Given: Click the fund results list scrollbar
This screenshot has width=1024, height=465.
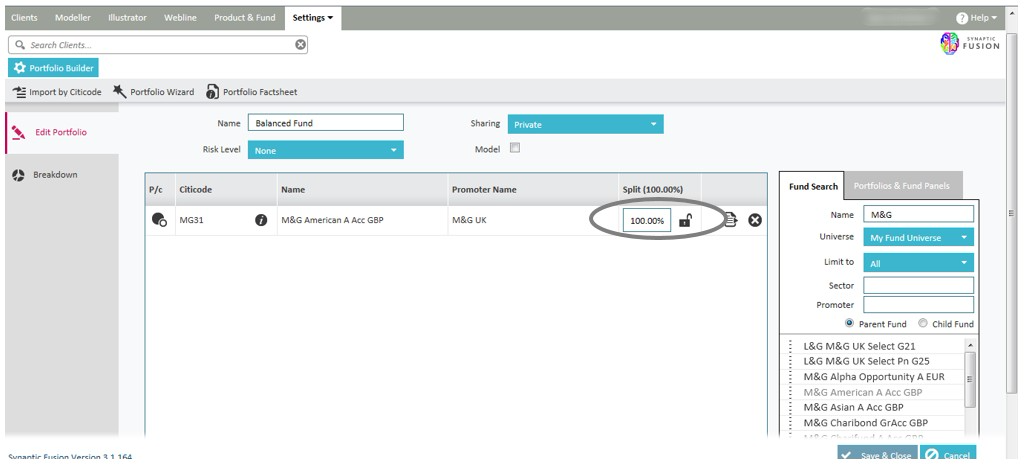Looking at the screenshot, I should pos(970,379).
